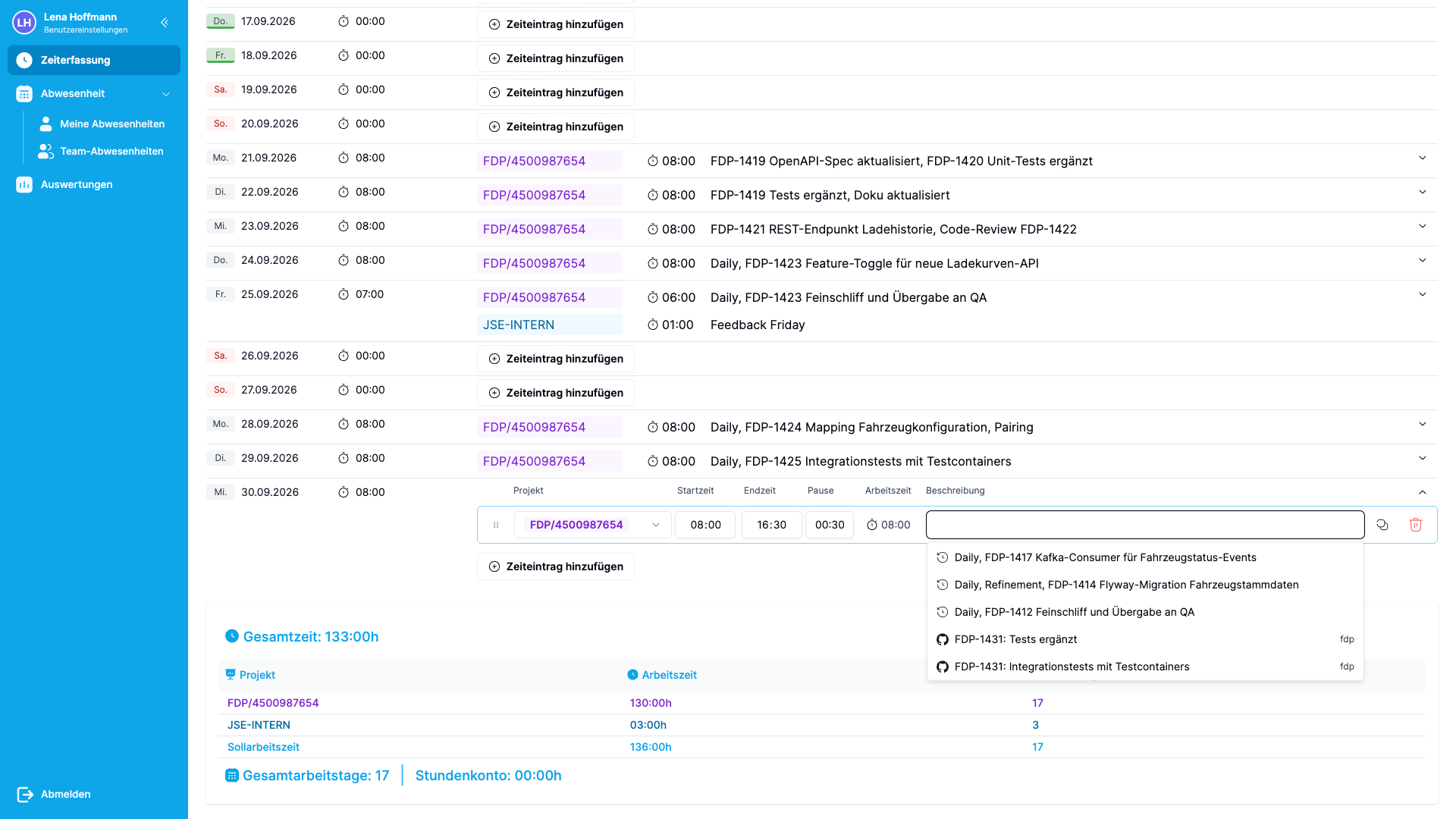Click the Auswertungen chart icon
Image resolution: width=1456 pixels, height=819 pixels.
(x=24, y=184)
